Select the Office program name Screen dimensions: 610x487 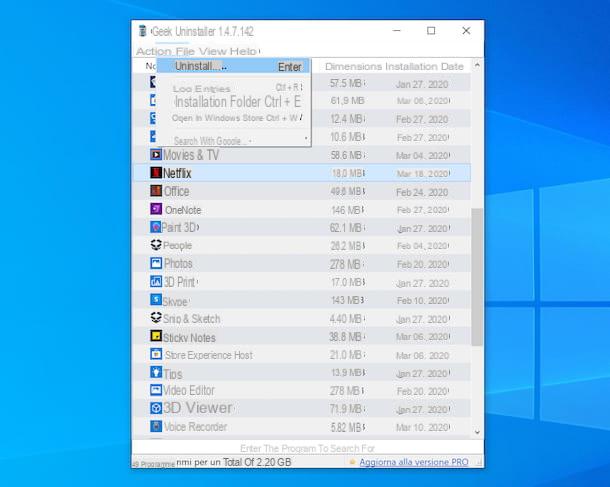coord(177,191)
